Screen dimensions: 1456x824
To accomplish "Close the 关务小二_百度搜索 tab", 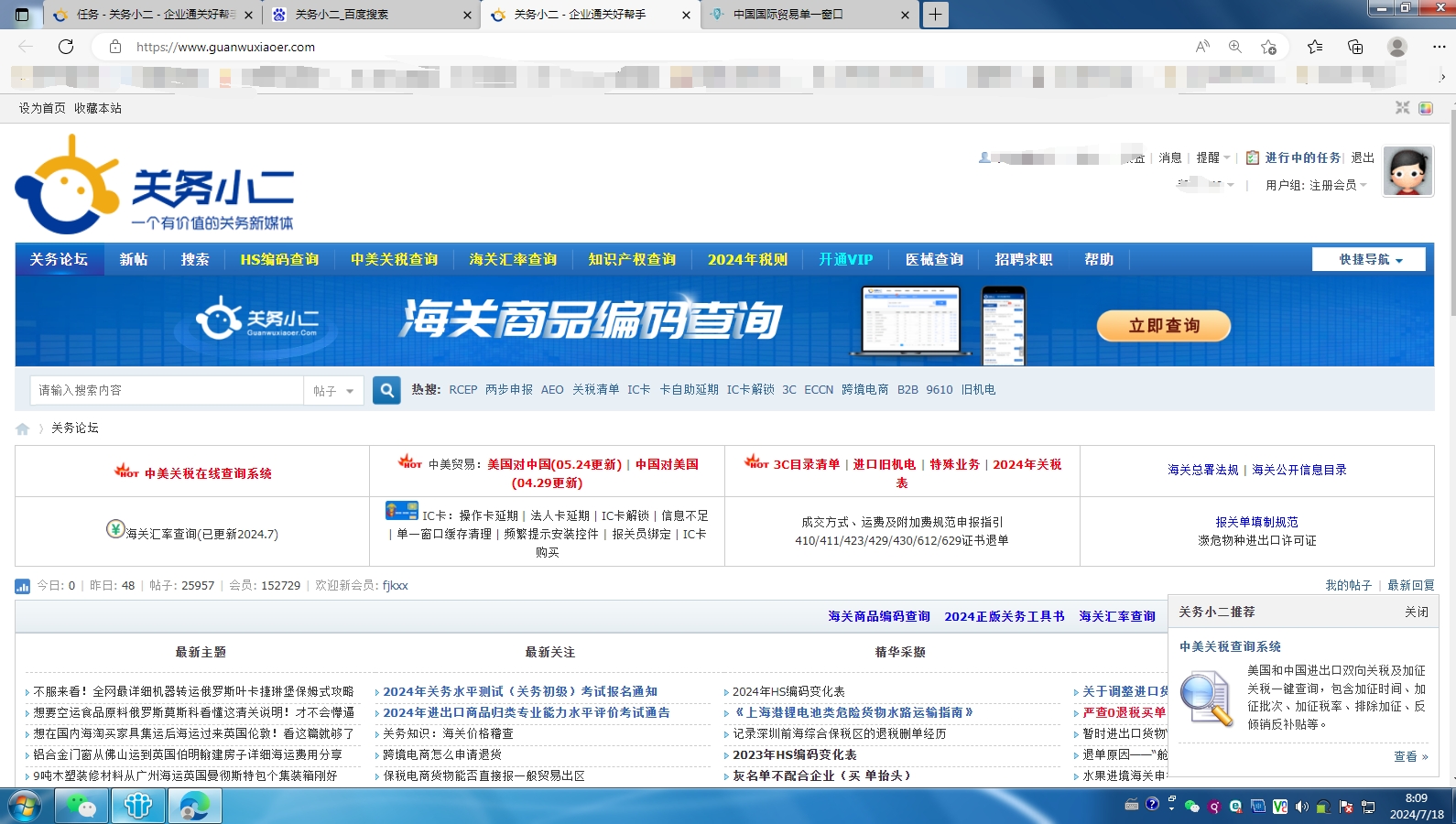I will pyautogui.click(x=467, y=15).
